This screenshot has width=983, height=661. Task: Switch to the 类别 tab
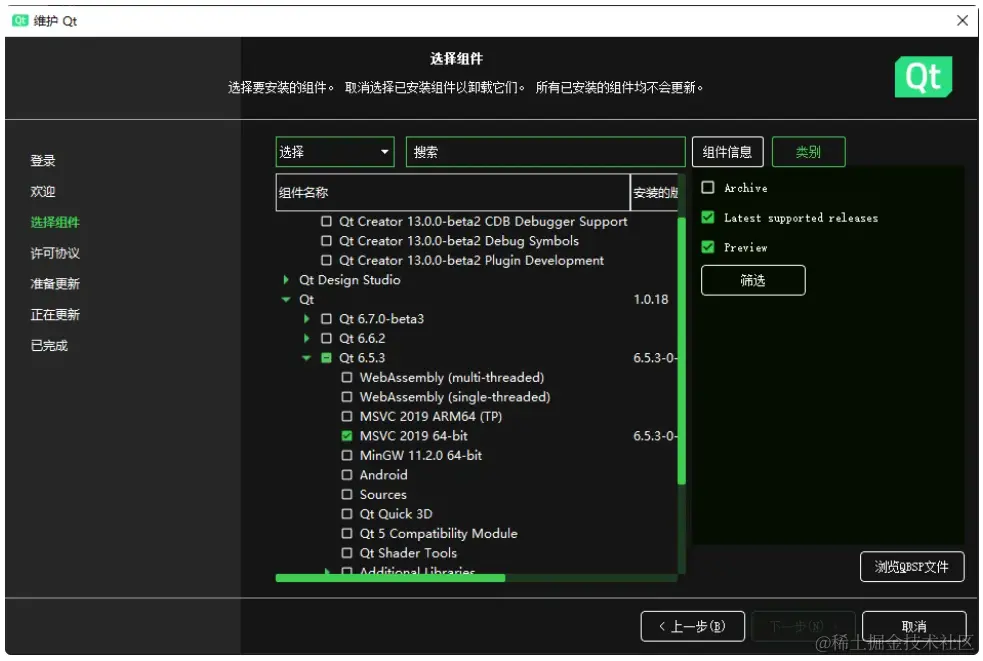(x=808, y=152)
